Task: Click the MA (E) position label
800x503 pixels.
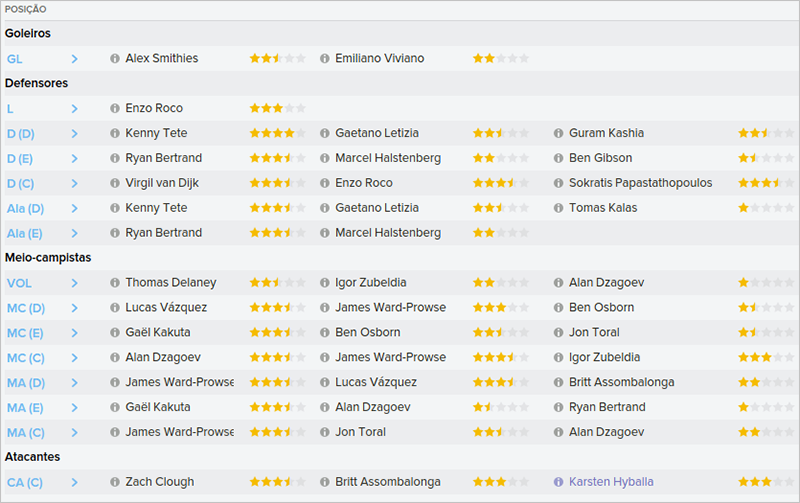Action: point(25,408)
